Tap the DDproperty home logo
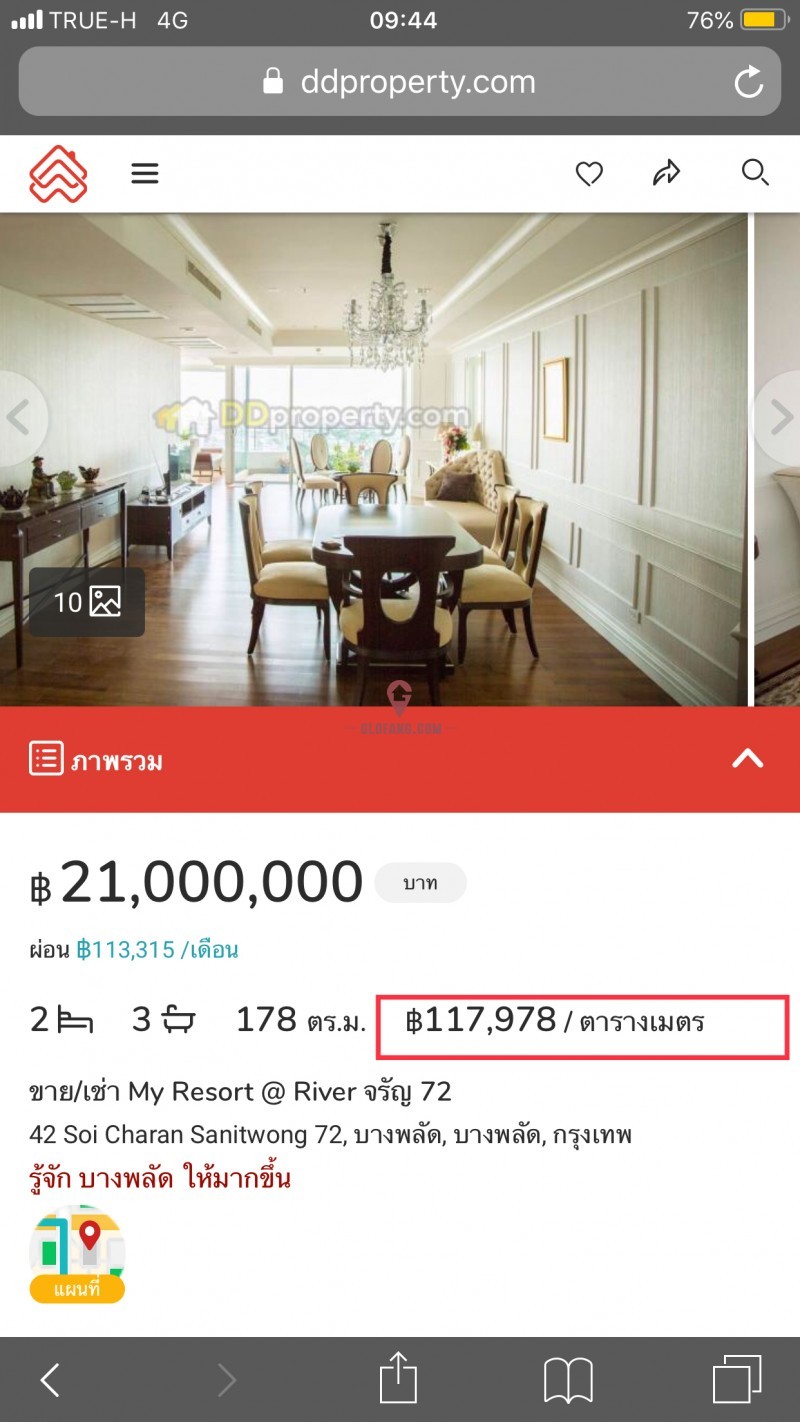 pos(58,174)
